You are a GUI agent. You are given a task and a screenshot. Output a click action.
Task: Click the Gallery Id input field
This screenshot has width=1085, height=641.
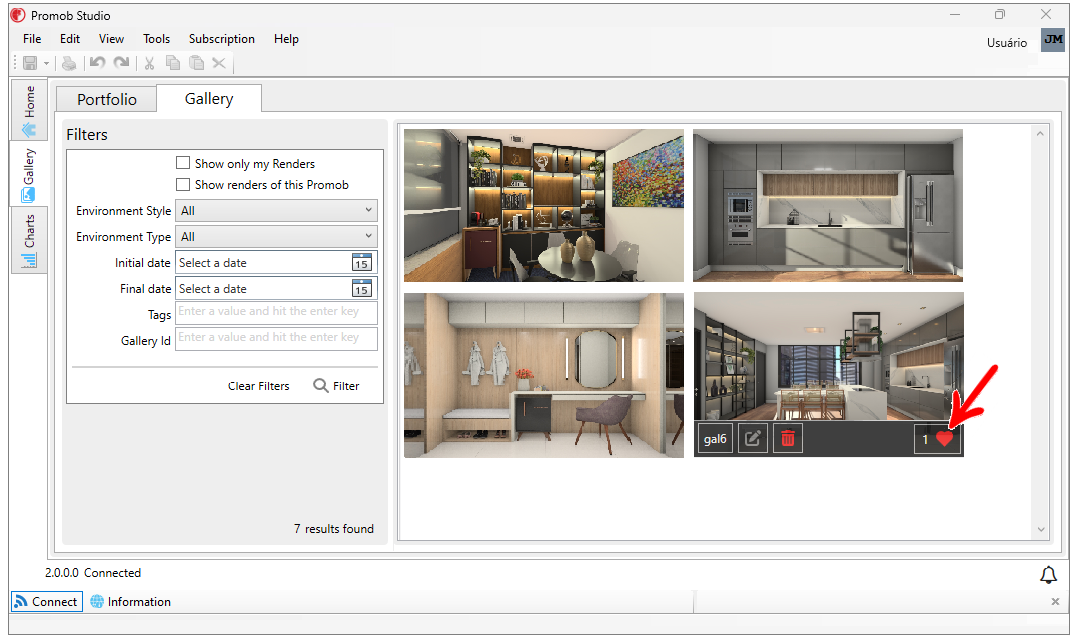[x=276, y=338]
